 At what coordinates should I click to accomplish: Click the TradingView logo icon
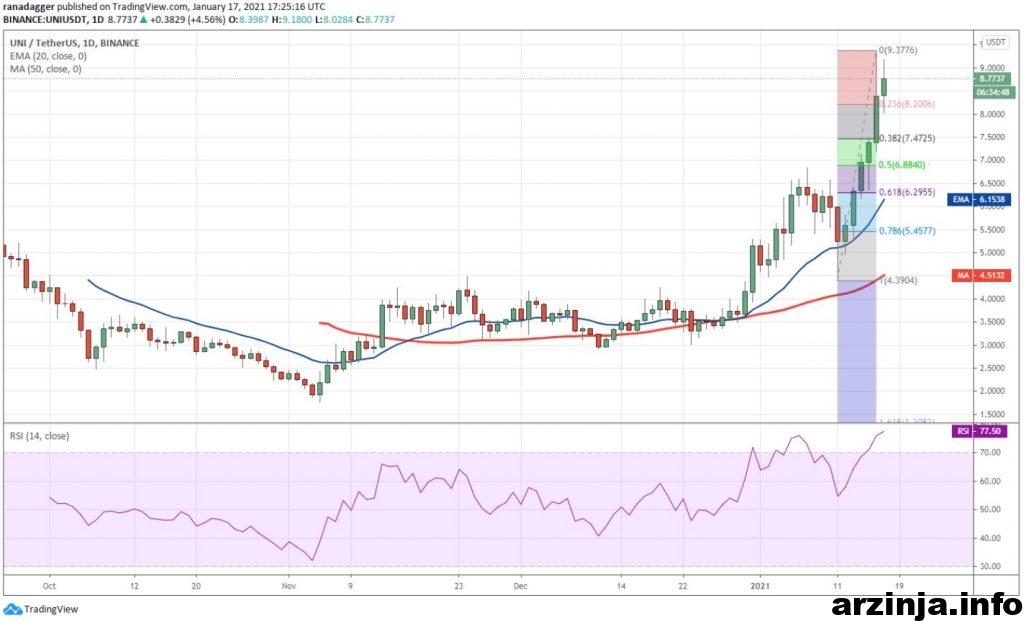(11, 609)
